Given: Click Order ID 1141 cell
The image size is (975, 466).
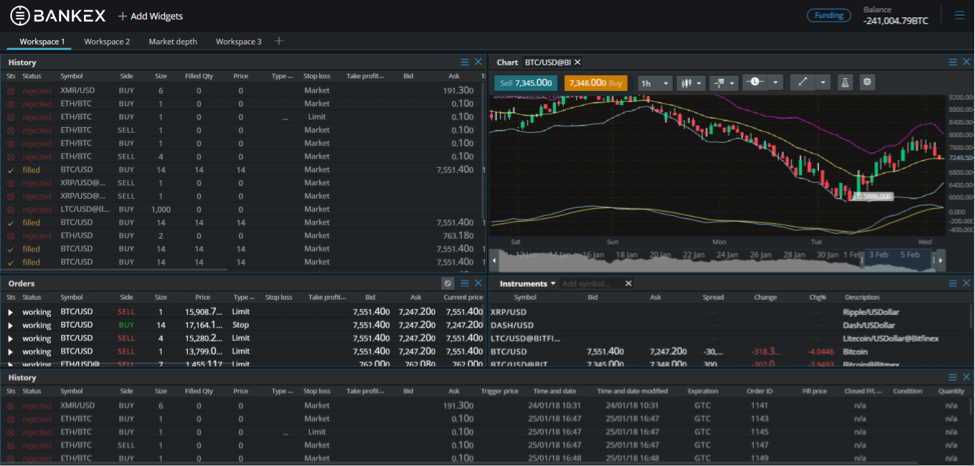Looking at the screenshot, I should 760,405.
